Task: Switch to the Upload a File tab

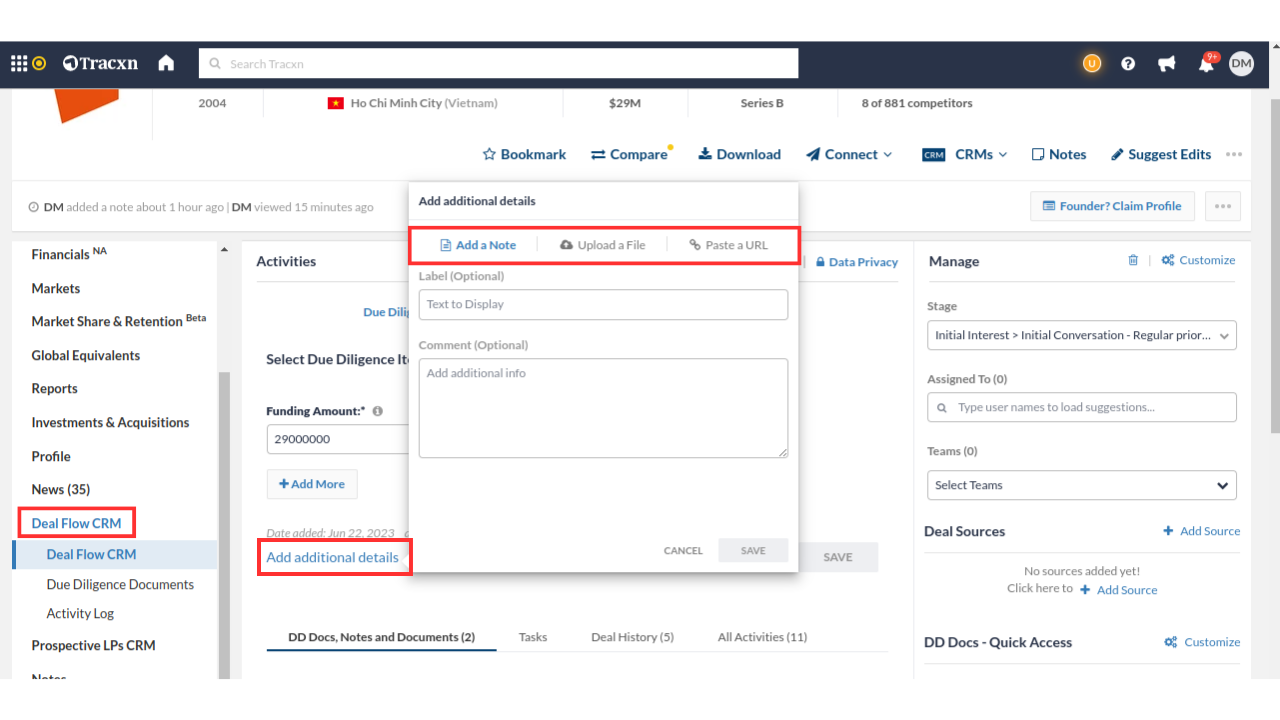Action: point(602,245)
